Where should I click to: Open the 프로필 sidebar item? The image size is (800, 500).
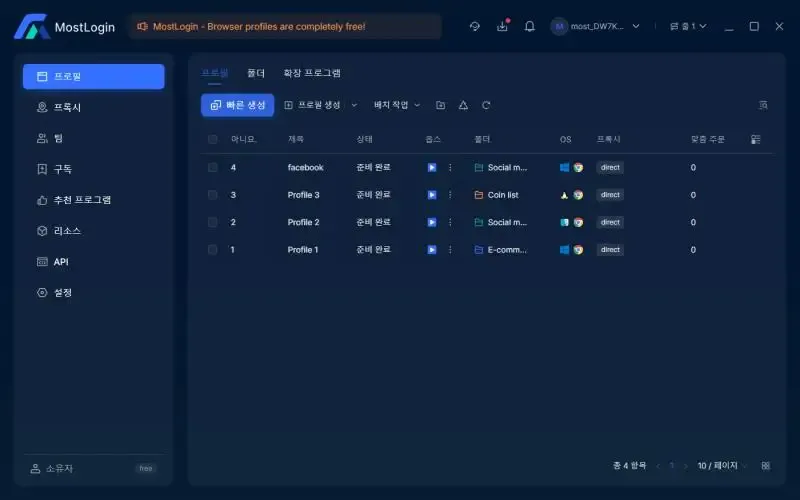(94, 77)
